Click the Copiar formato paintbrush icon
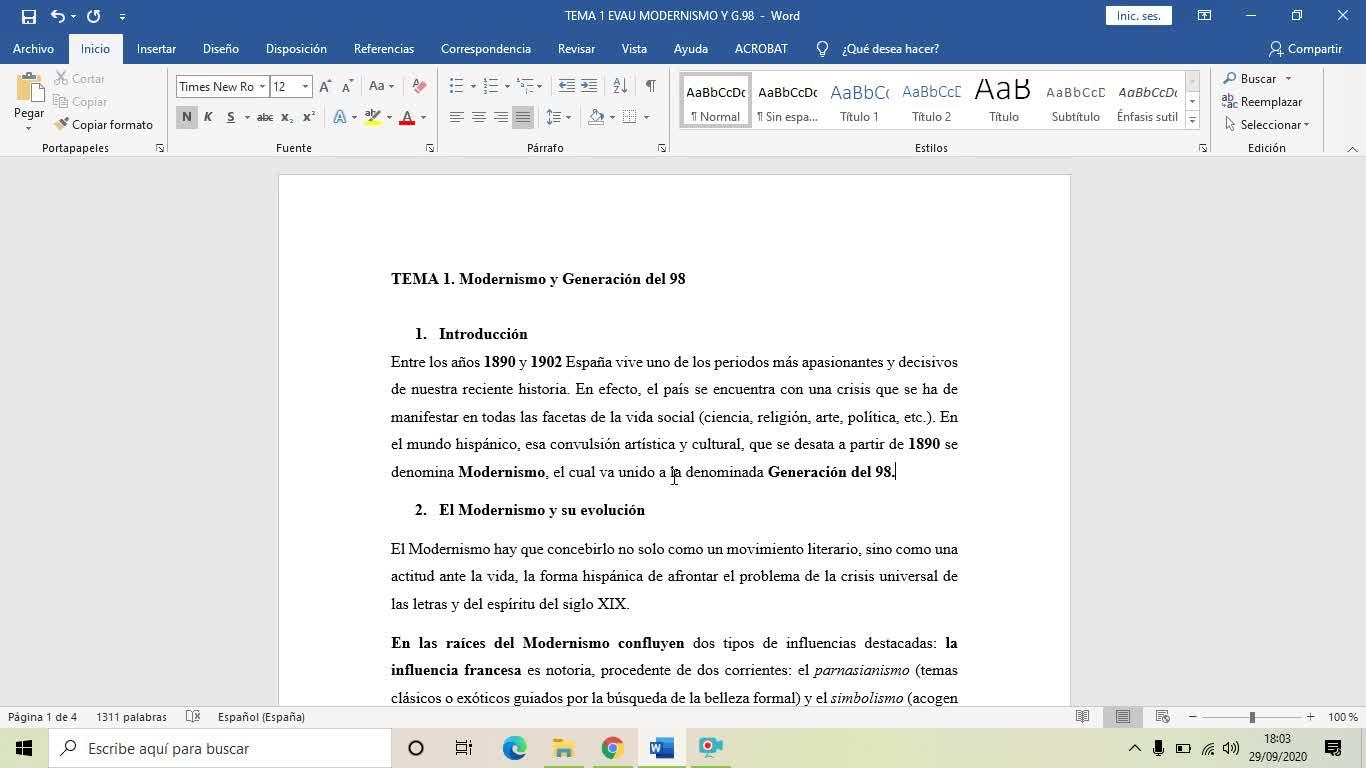The image size is (1366, 768). [62, 125]
